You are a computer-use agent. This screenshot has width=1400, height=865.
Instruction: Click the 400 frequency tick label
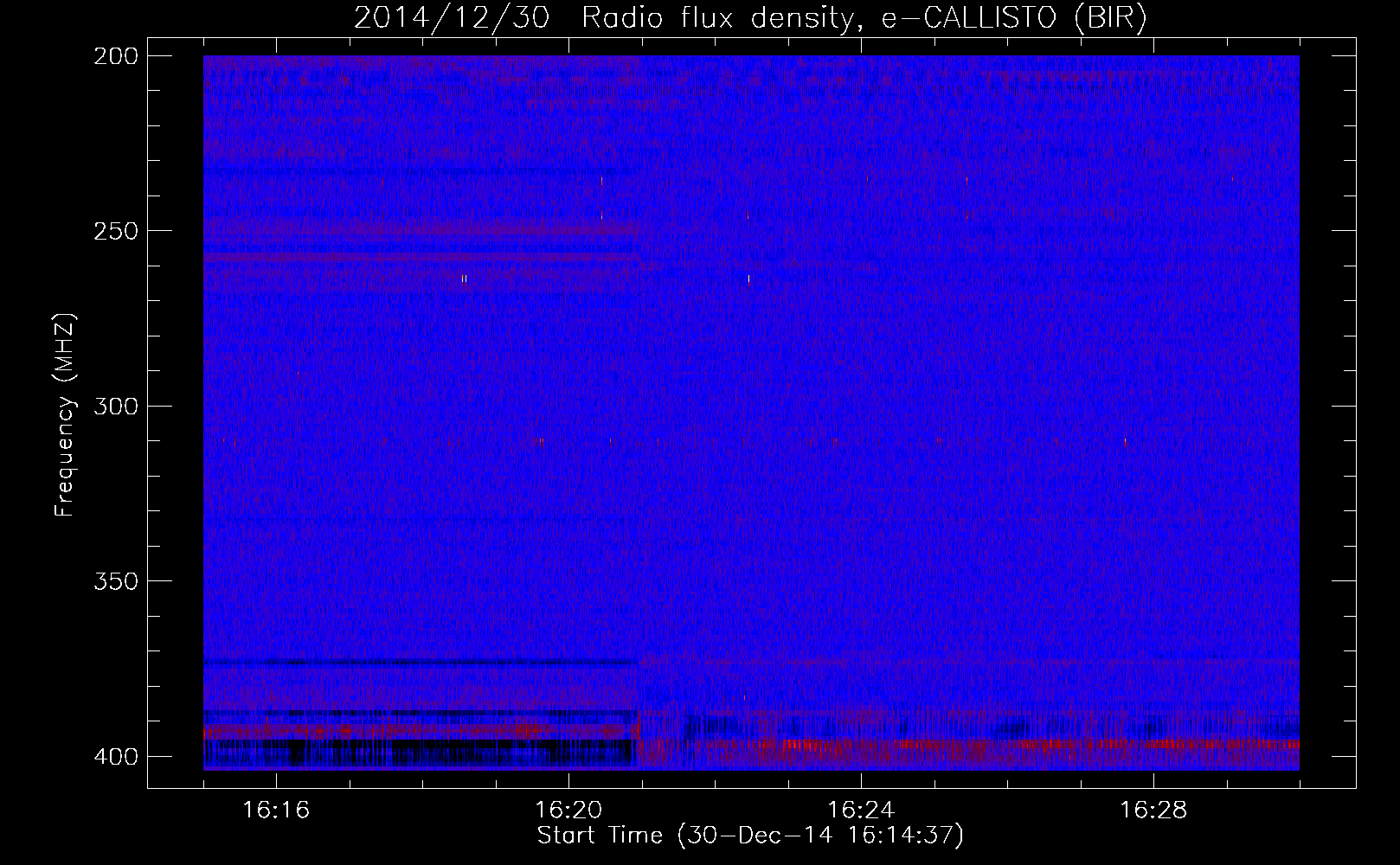pos(116,757)
